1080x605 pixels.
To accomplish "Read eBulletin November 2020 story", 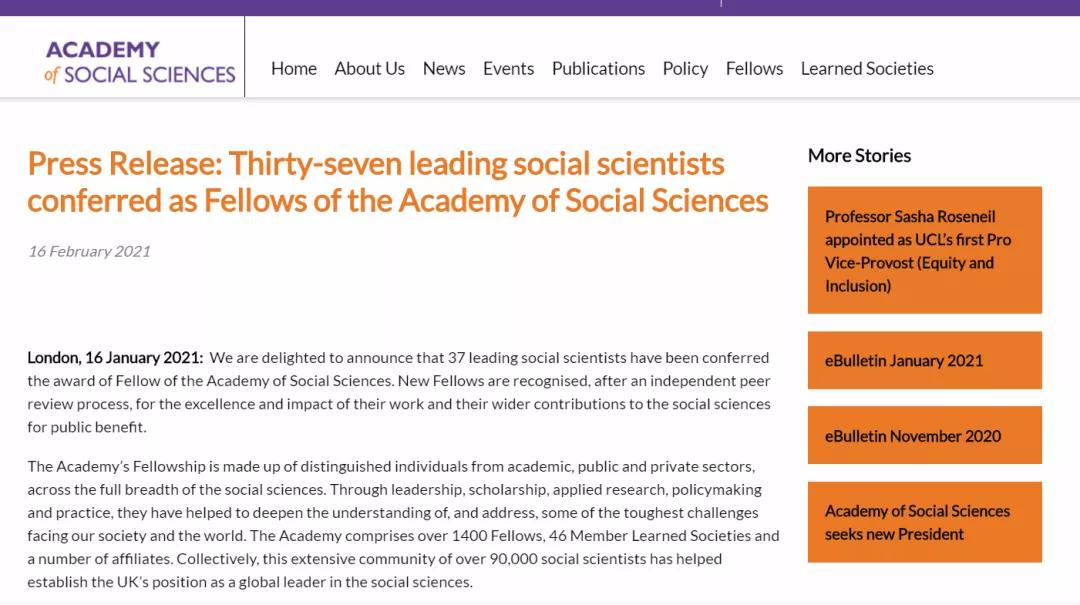I will (924, 435).
